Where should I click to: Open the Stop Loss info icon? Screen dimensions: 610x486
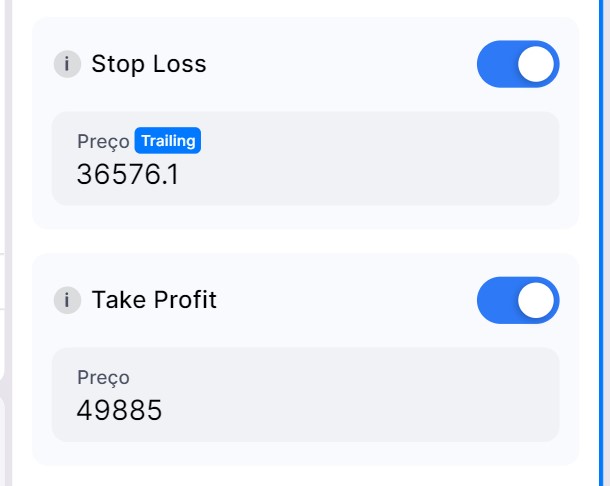point(67,64)
